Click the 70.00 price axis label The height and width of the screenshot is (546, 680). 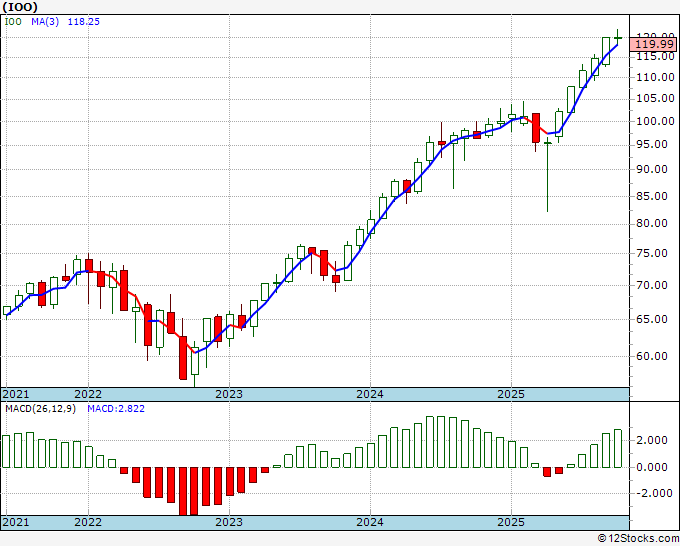point(652,285)
